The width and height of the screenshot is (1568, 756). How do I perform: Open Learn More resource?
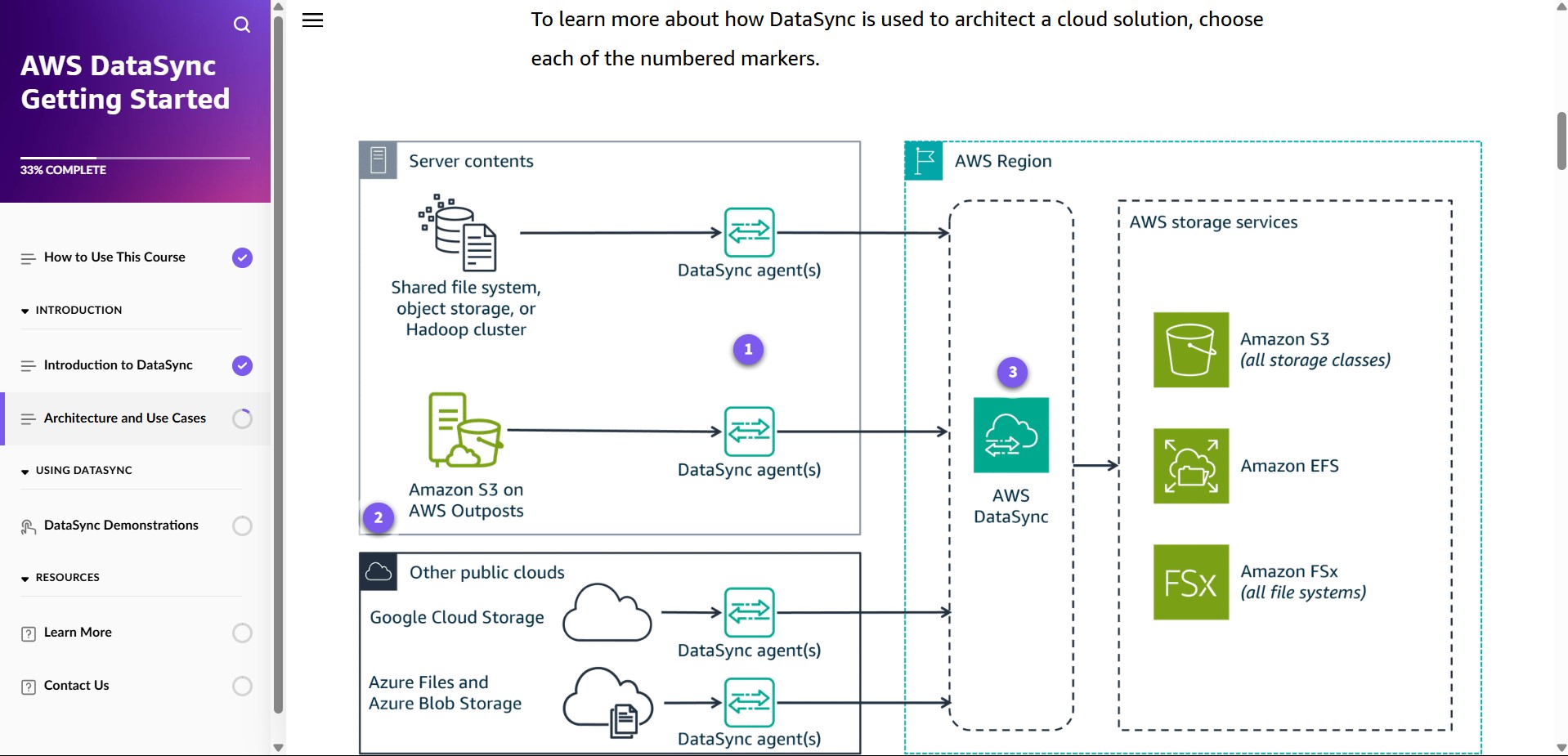click(136, 633)
